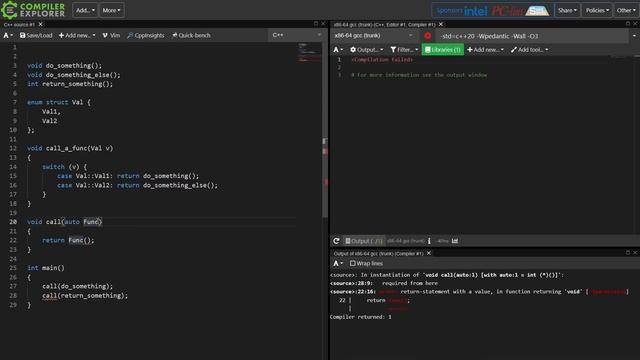Click the <source>:28:9 error link
This screenshot has width=640, height=360.
[351, 283]
